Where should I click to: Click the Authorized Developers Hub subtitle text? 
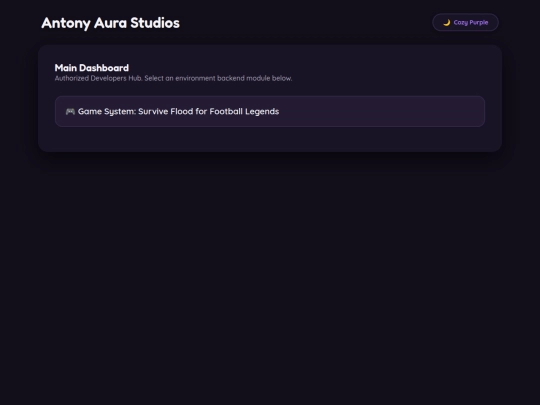[173, 78]
